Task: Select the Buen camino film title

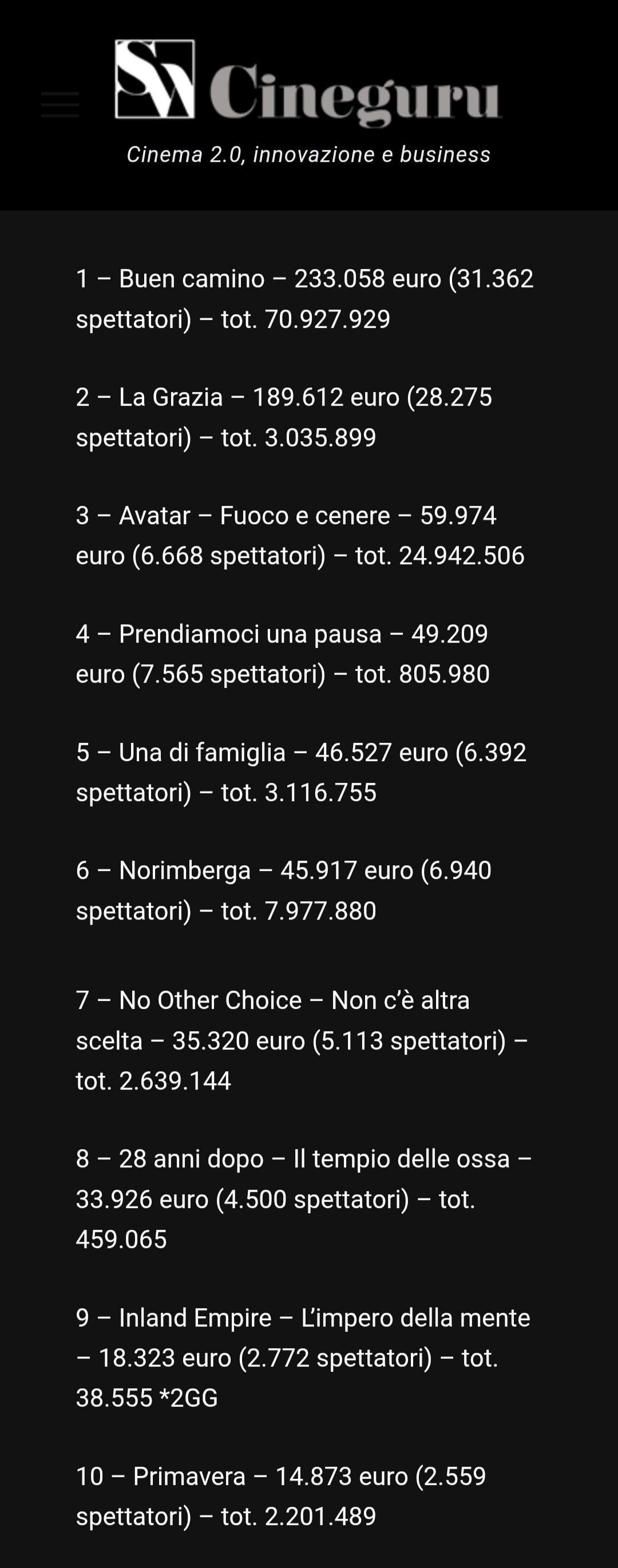Action: tap(192, 279)
